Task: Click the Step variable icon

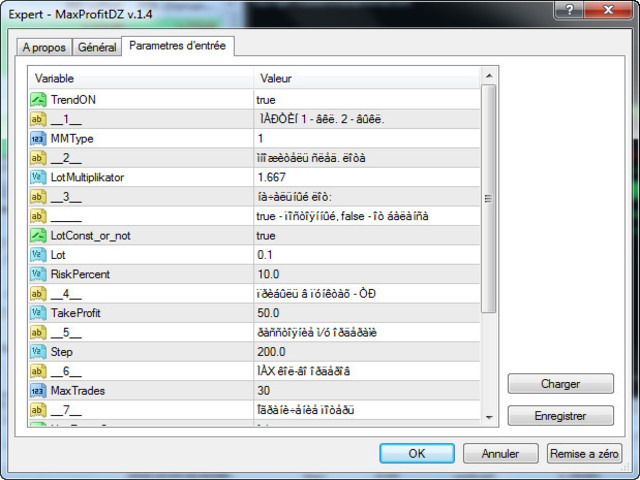Action: 38,352
